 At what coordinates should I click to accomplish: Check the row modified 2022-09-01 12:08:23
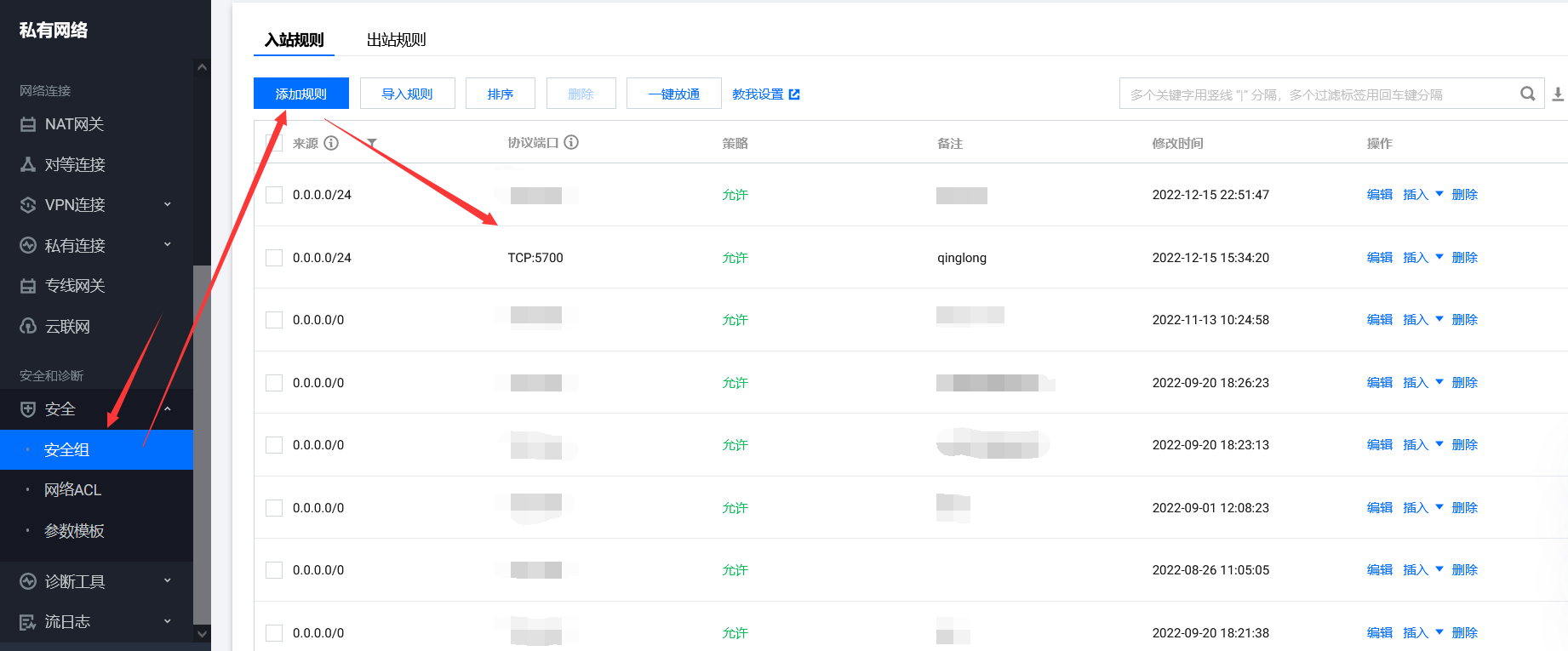click(274, 508)
